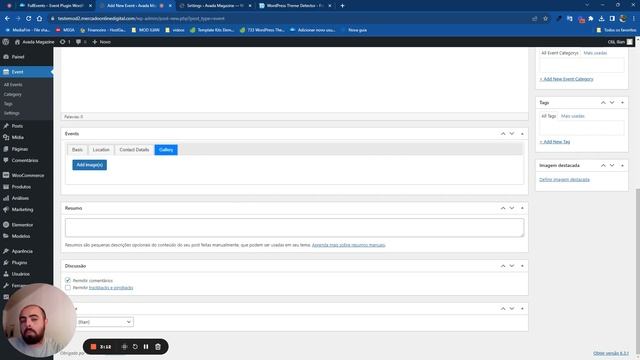The width and height of the screenshot is (640, 360).
Task: Switch to Basic tab in Events box
Action: (77, 150)
